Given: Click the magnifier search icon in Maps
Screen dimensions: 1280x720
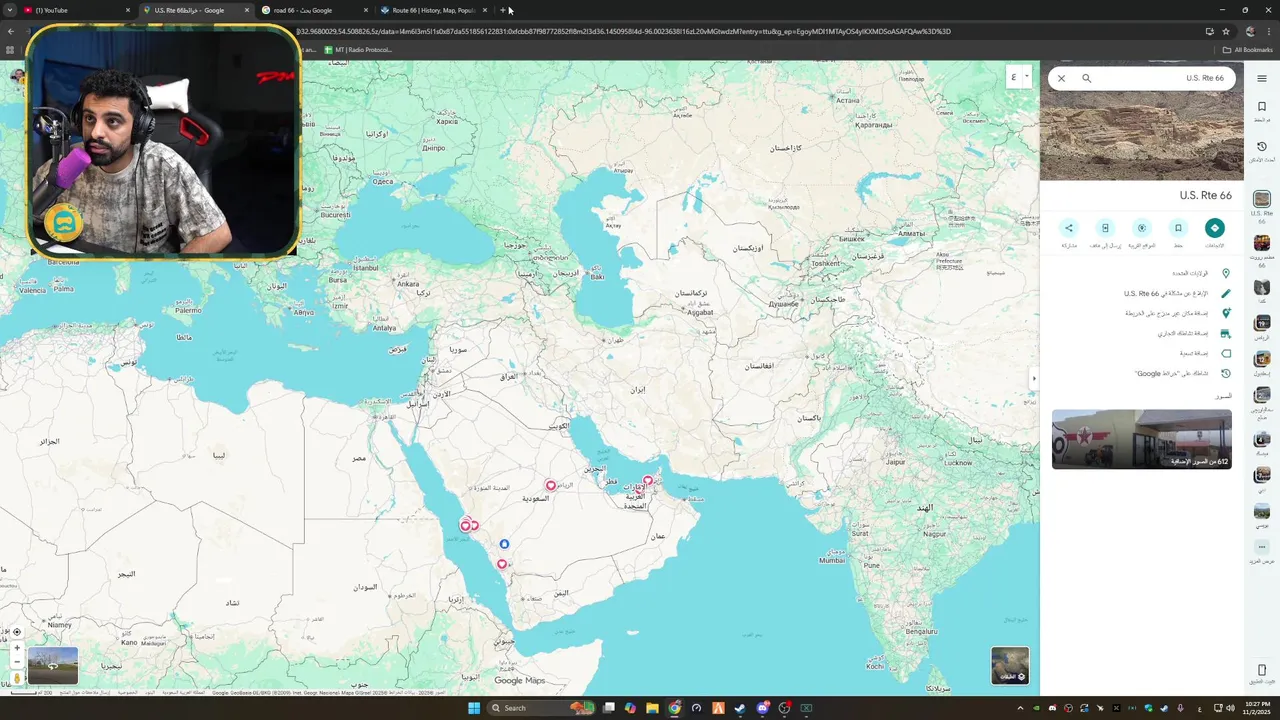Looking at the screenshot, I should [x=1086, y=78].
